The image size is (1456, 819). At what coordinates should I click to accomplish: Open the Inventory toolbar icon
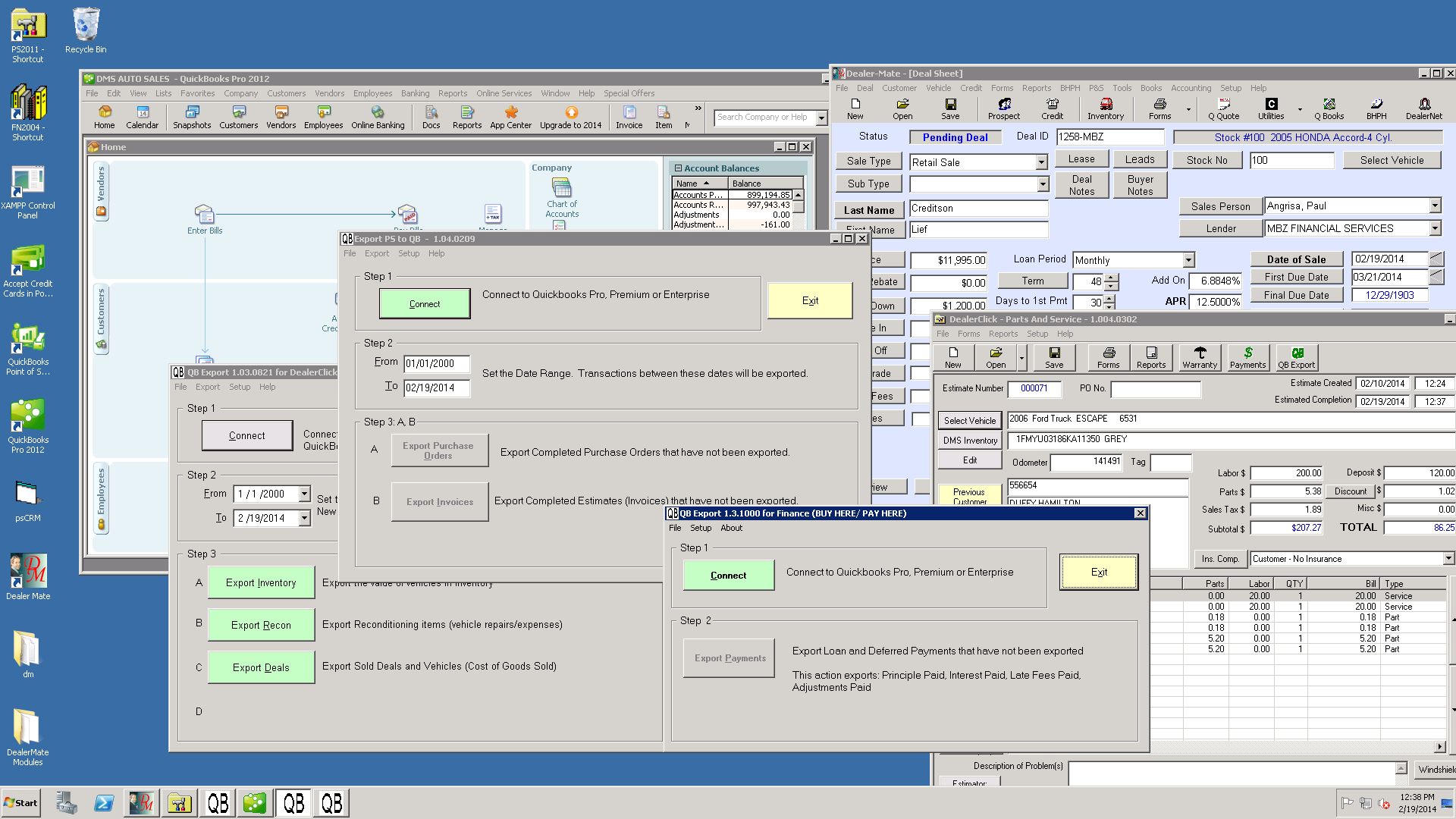[x=1105, y=108]
